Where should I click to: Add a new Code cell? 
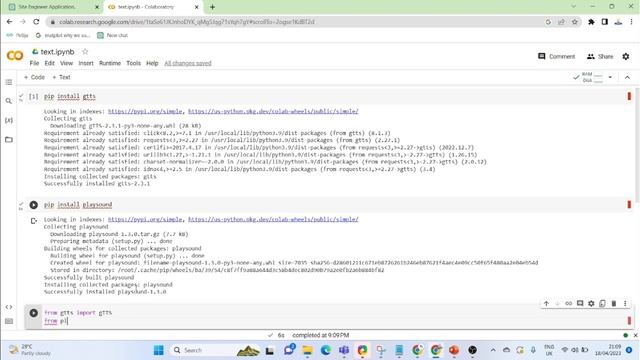(x=34, y=77)
